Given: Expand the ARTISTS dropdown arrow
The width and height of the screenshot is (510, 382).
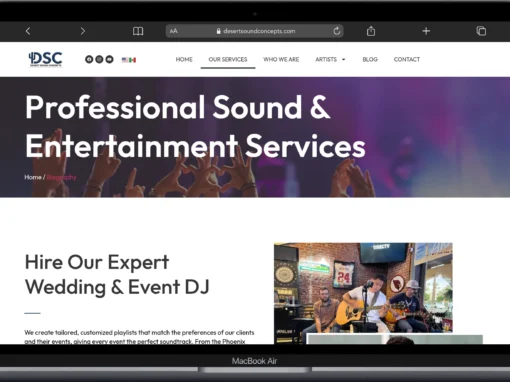Looking at the screenshot, I should (x=343, y=59).
